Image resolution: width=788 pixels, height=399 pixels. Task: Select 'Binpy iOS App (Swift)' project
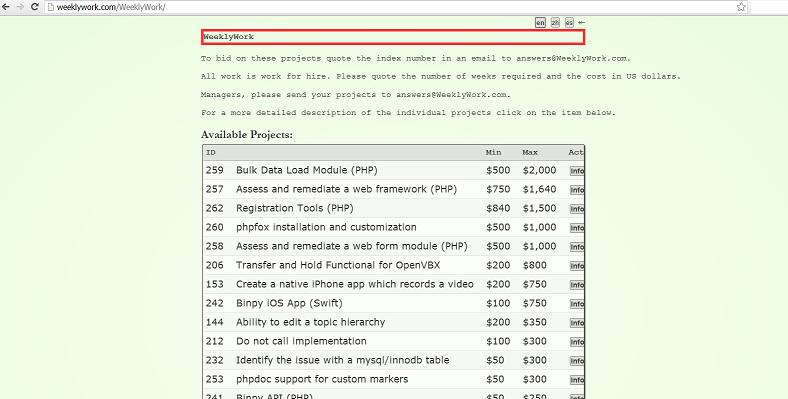pyautogui.click(x=289, y=304)
